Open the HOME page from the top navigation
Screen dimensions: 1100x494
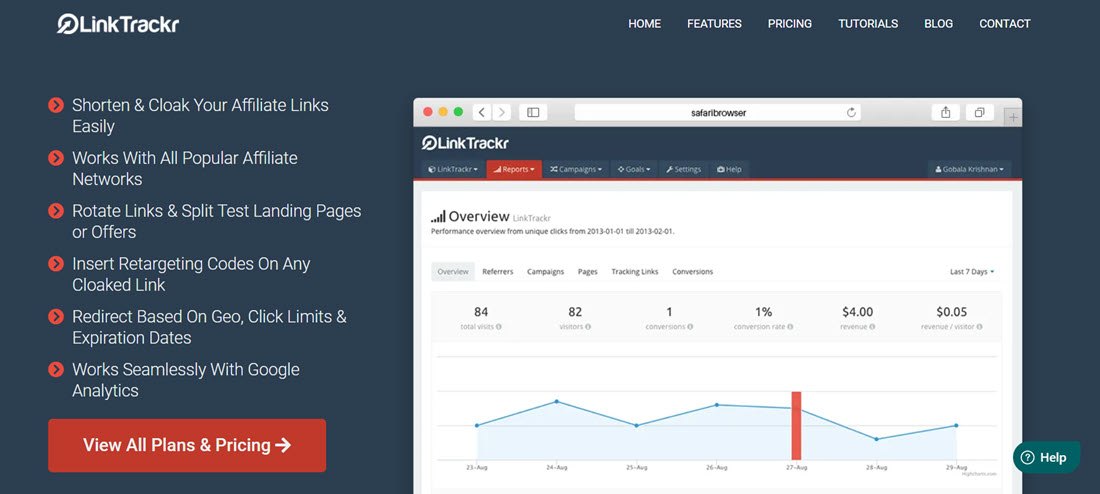click(x=644, y=24)
